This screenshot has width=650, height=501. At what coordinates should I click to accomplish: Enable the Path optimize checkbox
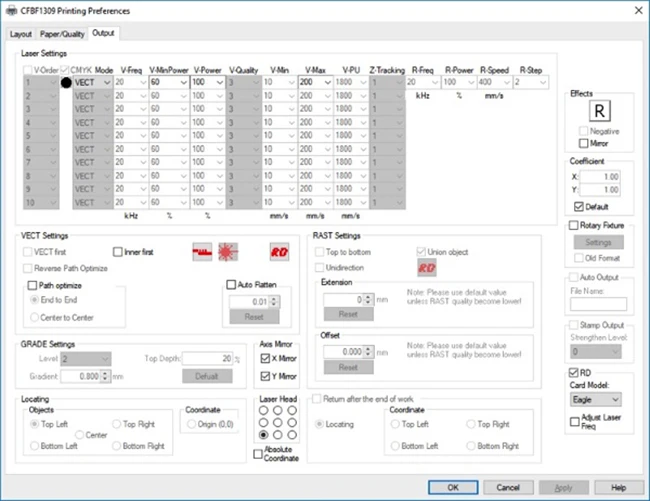(x=32, y=286)
